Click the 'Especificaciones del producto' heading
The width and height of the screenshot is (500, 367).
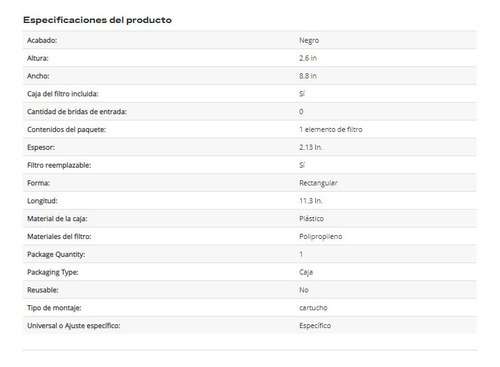(97, 20)
